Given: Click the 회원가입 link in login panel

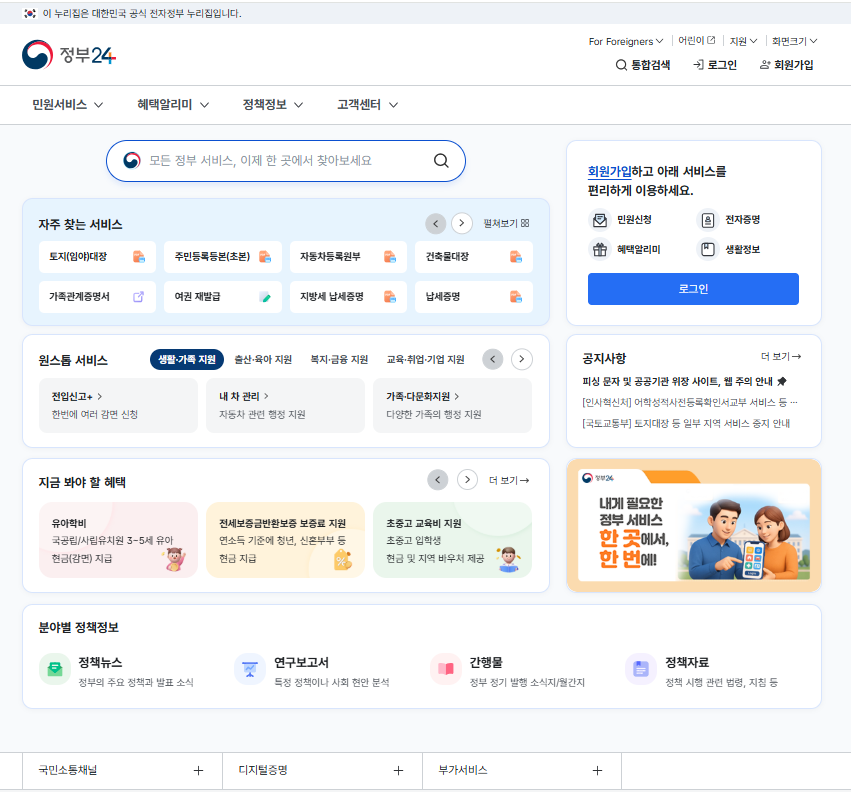Looking at the screenshot, I should tap(609, 172).
